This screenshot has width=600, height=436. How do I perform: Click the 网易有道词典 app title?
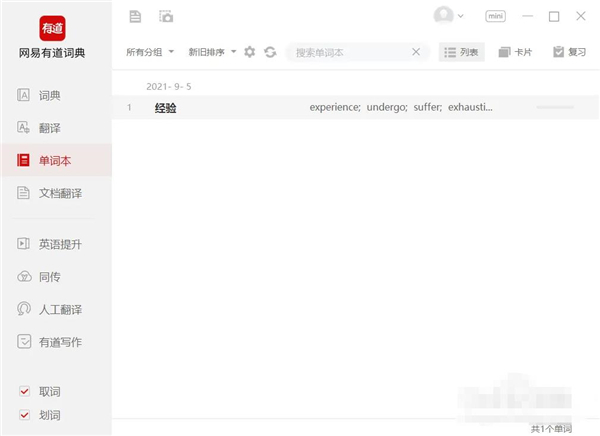click(52, 53)
